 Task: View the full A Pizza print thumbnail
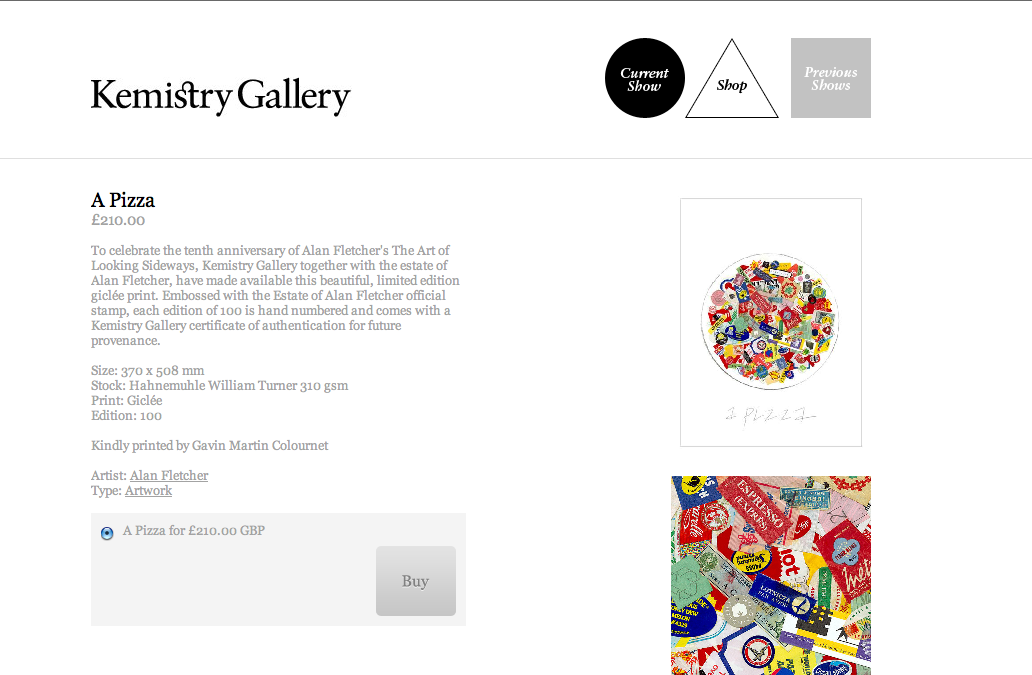[x=771, y=322]
